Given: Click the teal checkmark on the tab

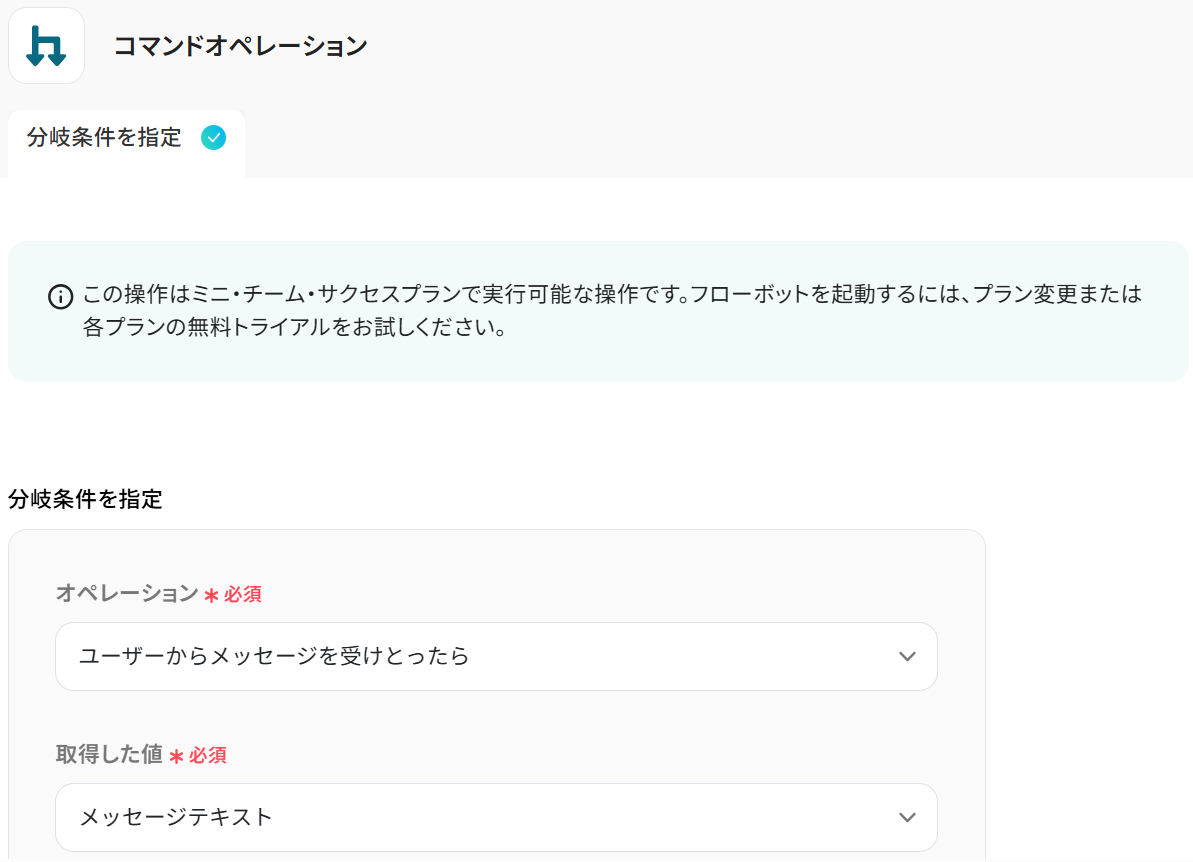Looking at the screenshot, I should [x=213, y=138].
